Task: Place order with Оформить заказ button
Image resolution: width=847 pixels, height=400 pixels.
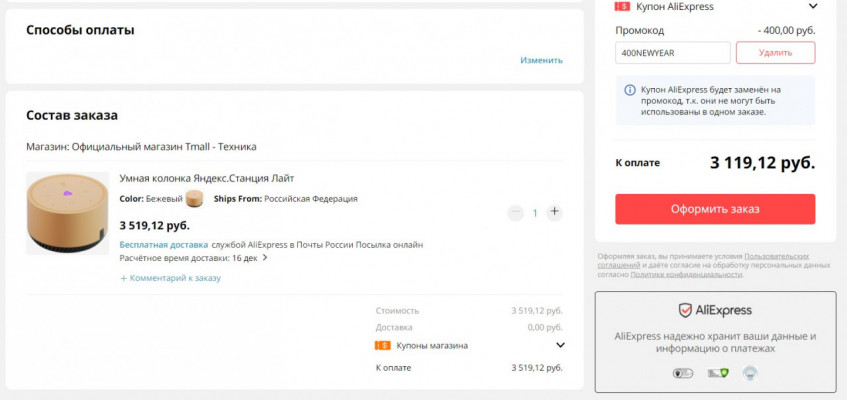Action: pyautogui.click(x=715, y=209)
